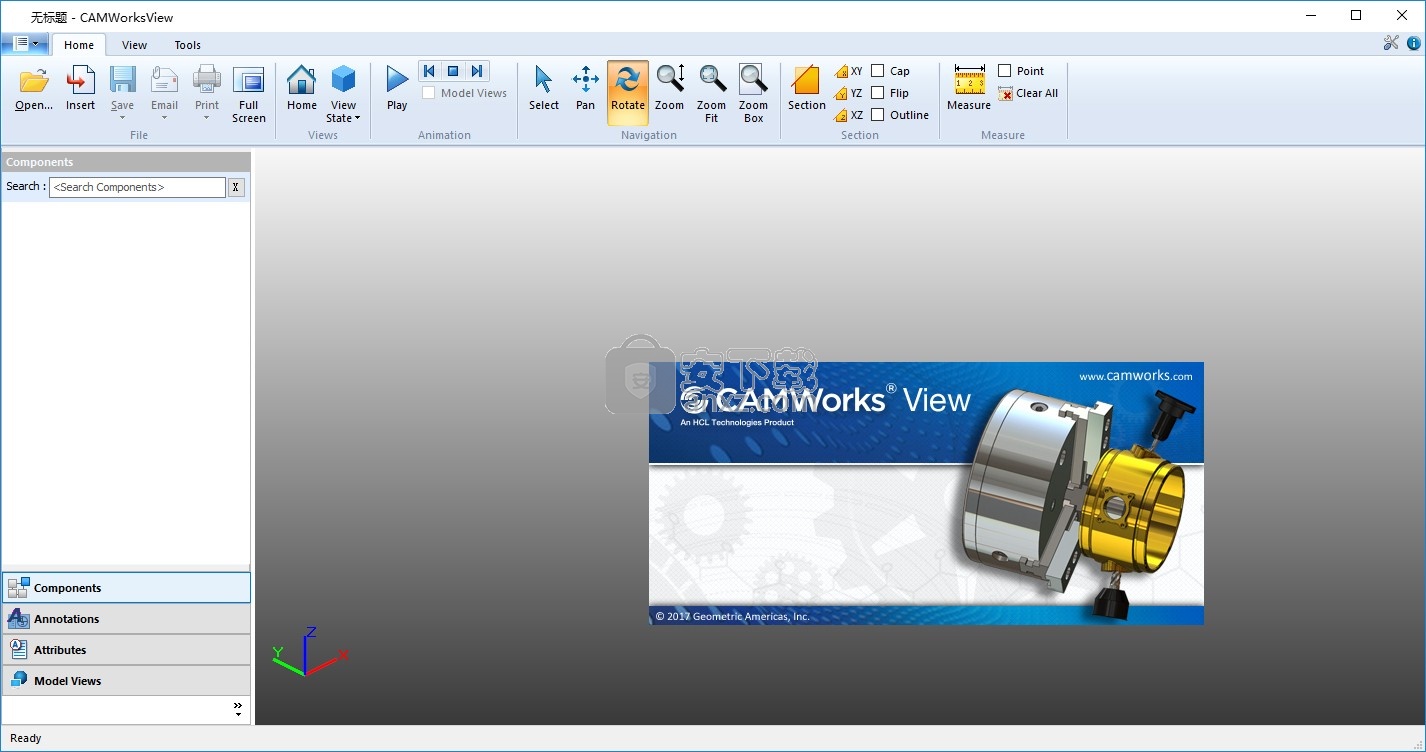This screenshot has width=1426, height=752.
Task: Click the Save disk icon
Action: click(122, 81)
